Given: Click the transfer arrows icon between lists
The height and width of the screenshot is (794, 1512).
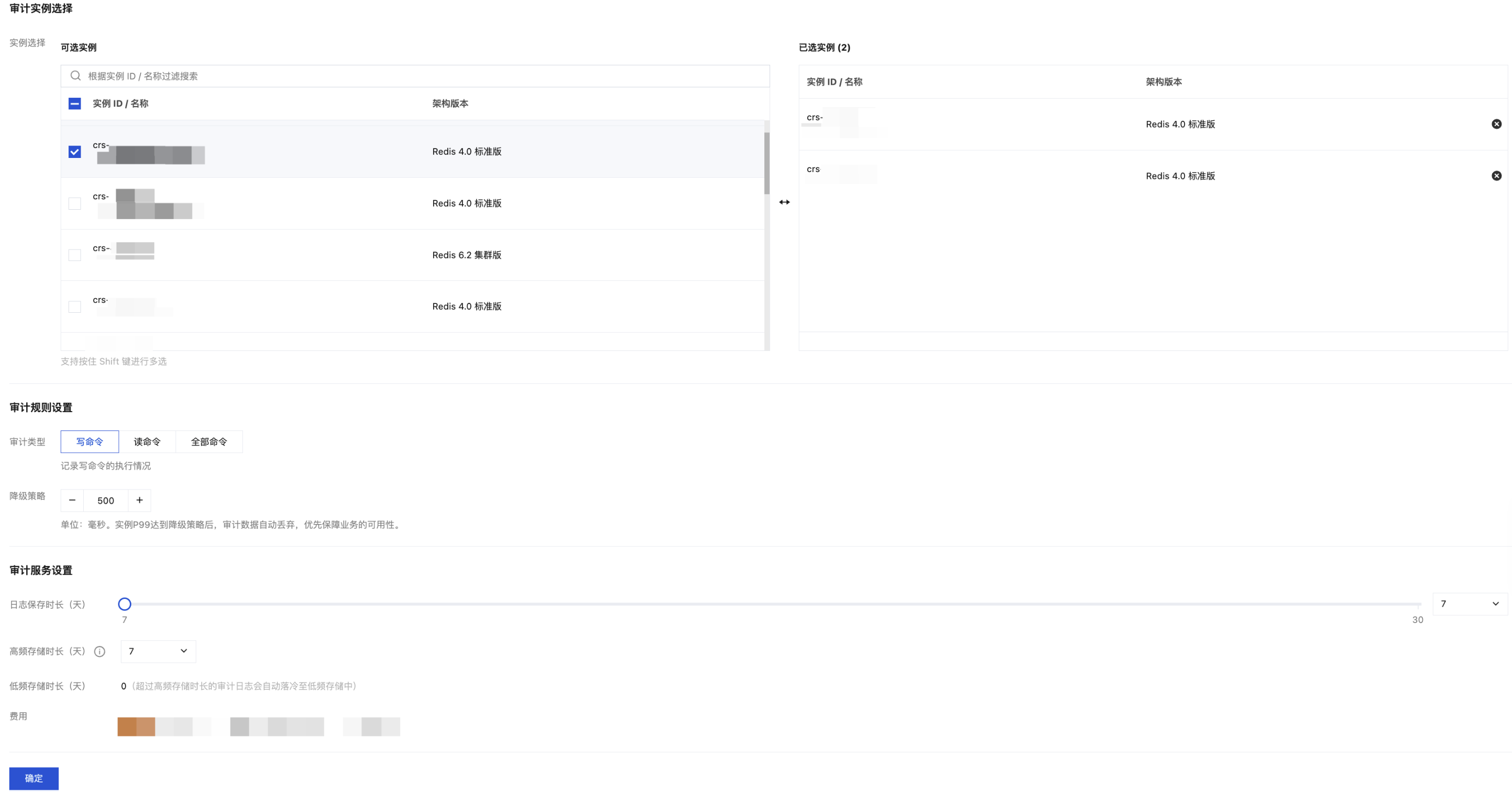Looking at the screenshot, I should tap(784, 202).
